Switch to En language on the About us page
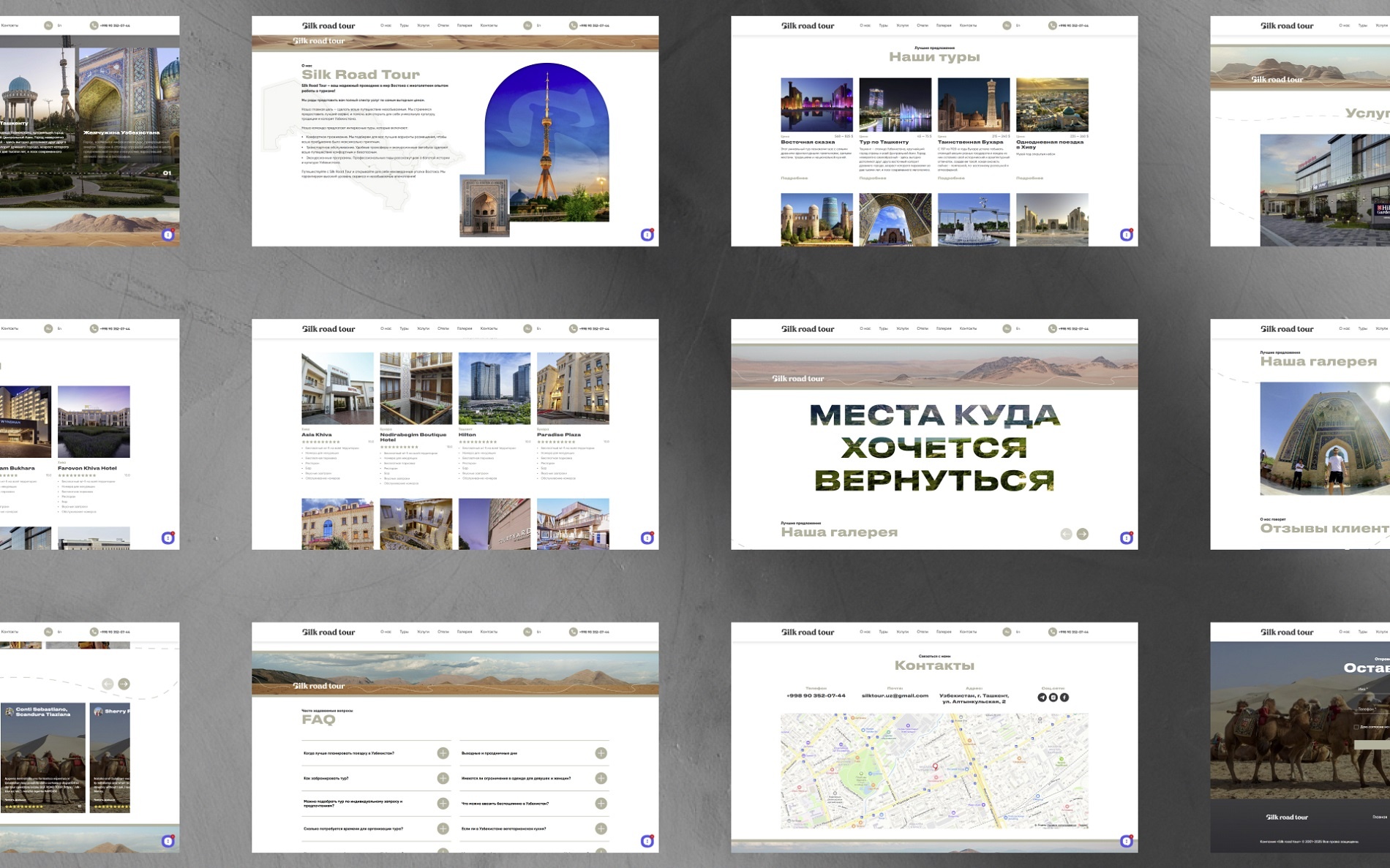 (x=539, y=26)
